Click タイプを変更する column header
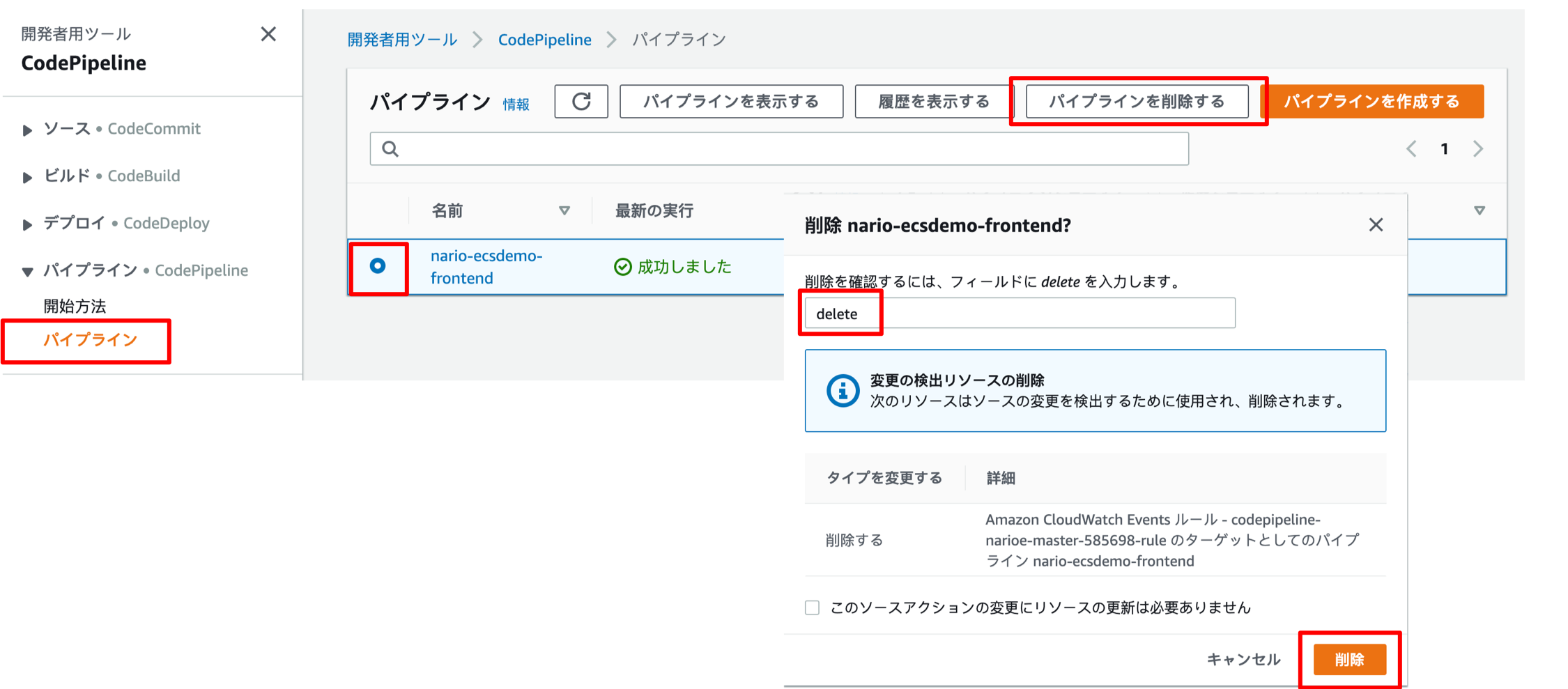 [884, 478]
